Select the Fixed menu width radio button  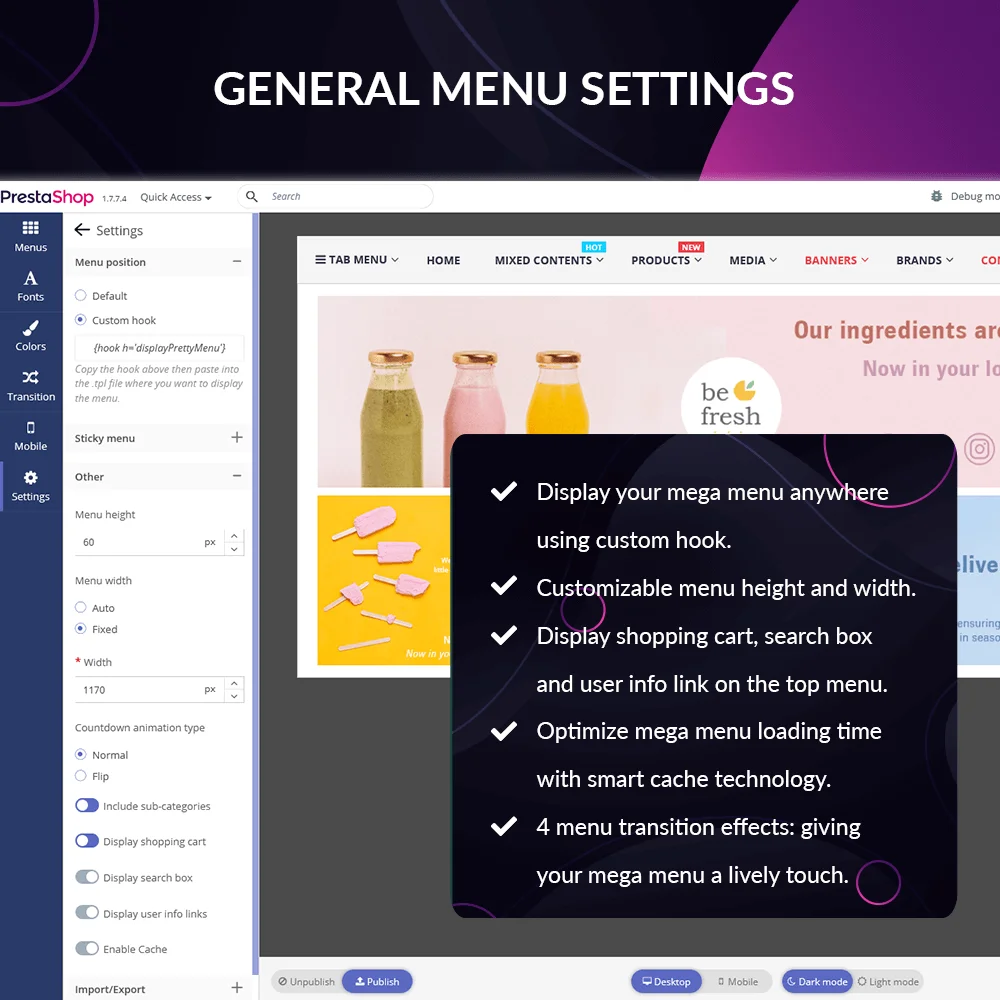coord(83,629)
